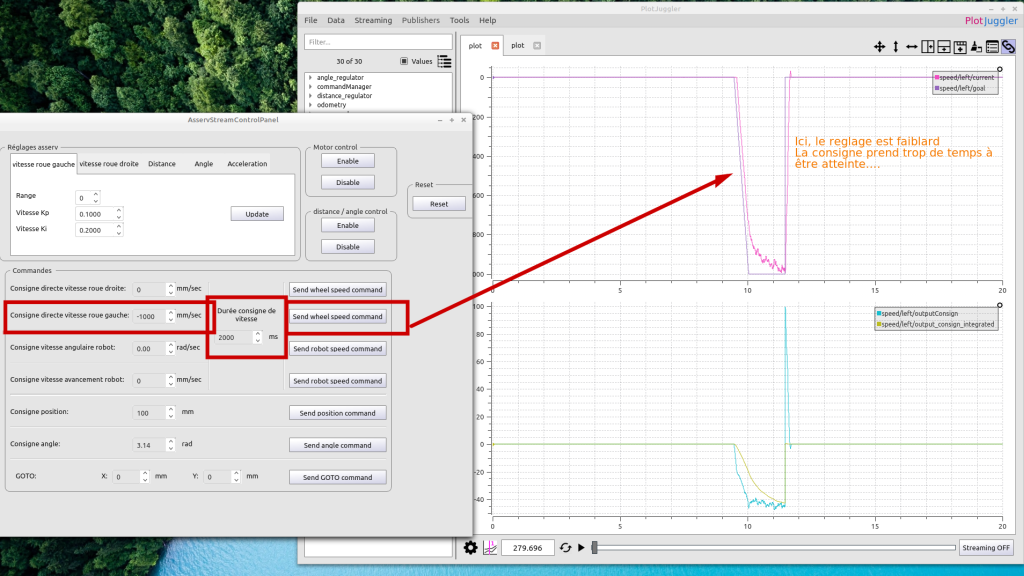
Task: Click the legend corner circle of top plot
Action: tap(999, 69)
